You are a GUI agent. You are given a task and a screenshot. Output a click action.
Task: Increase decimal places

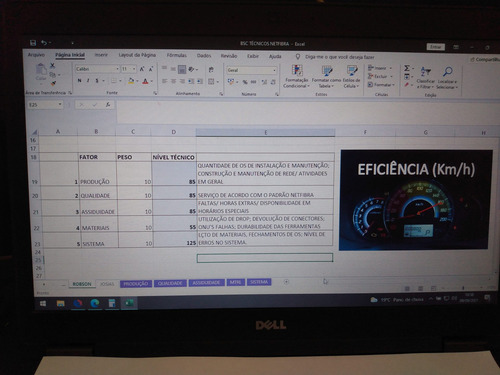point(264,82)
